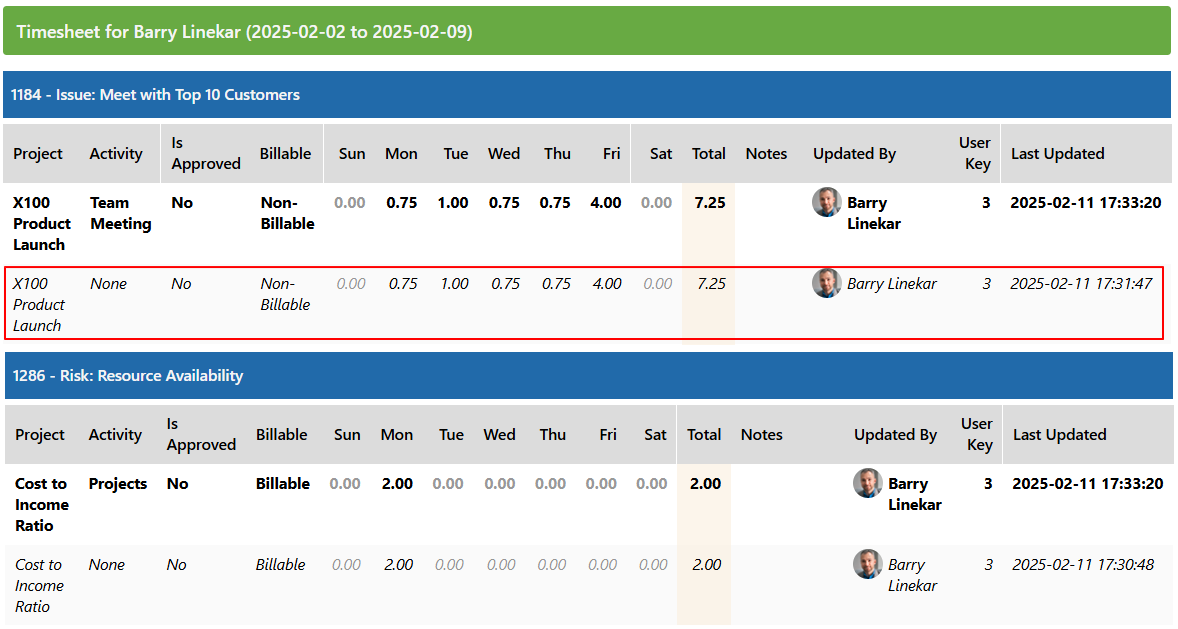Click timestamp 2025-02-11 17:31:47
This screenshot has height=629, width=1178.
point(1081,284)
